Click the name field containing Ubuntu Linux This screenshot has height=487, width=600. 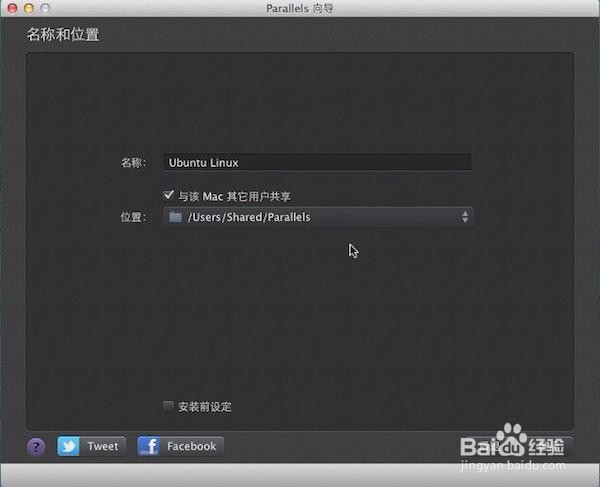coord(317,162)
